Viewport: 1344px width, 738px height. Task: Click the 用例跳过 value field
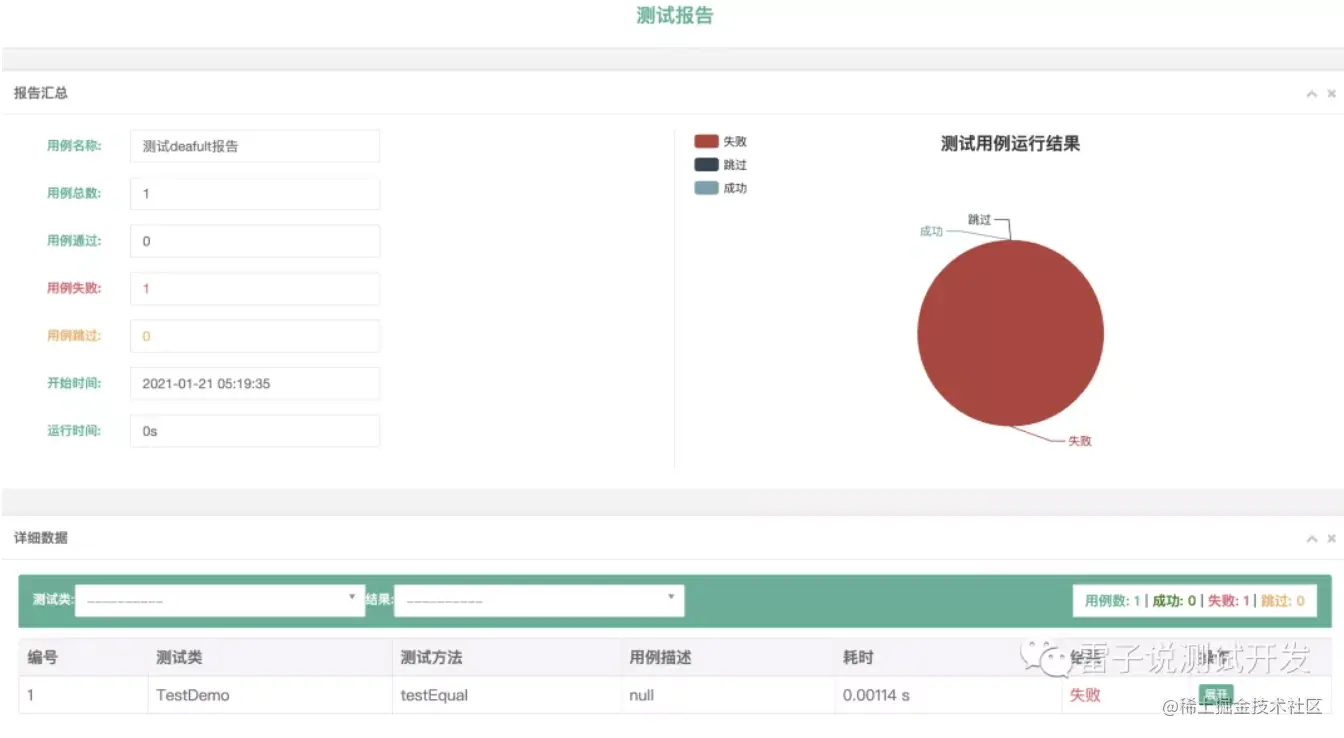[255, 336]
